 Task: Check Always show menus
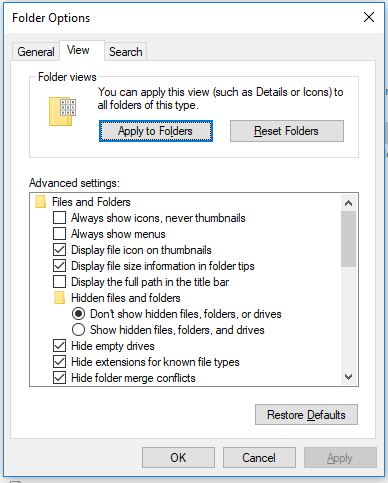[x=59, y=234]
